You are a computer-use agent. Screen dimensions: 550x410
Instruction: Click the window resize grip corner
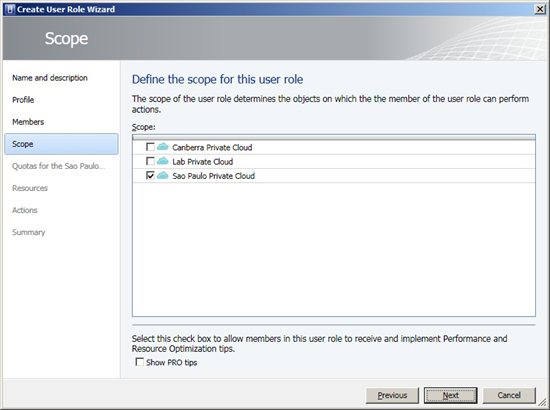coord(542,402)
